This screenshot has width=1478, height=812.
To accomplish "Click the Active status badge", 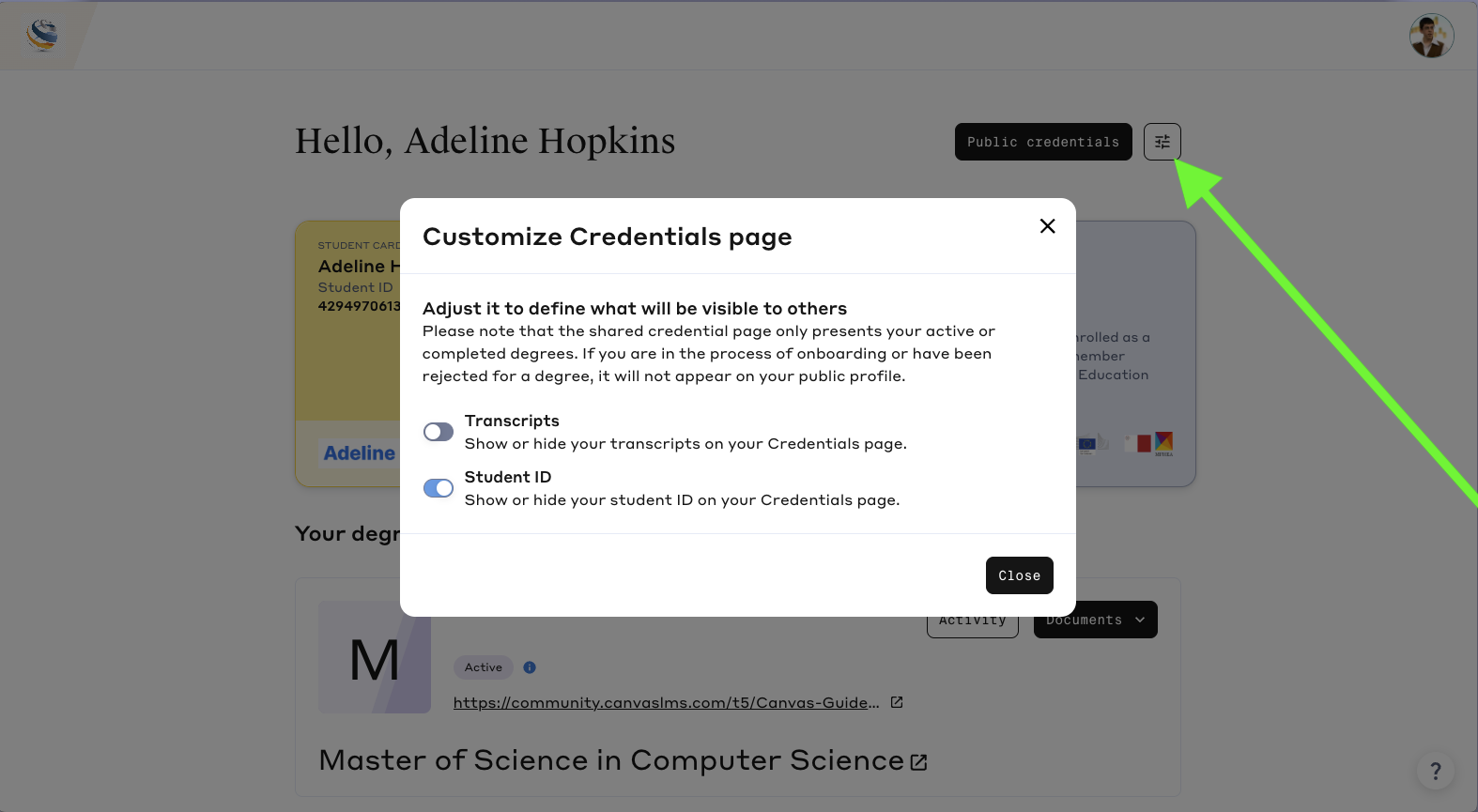I will pos(483,667).
